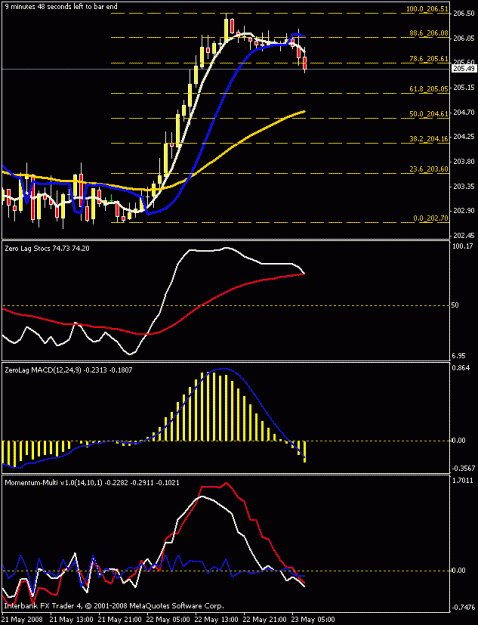Viewport: 478px width, 625px height.
Task: Click the '22 May 21:00' time axis label
Action: click(265, 620)
